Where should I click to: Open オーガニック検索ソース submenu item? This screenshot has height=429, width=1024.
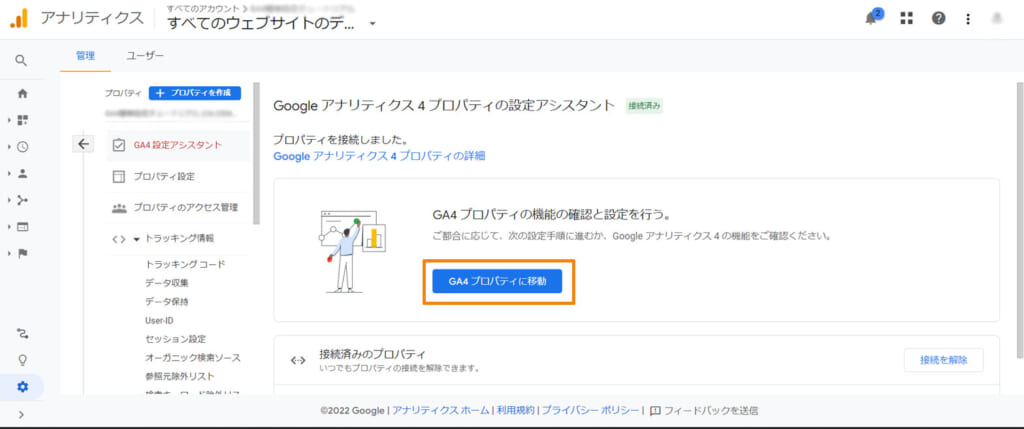coord(193,358)
